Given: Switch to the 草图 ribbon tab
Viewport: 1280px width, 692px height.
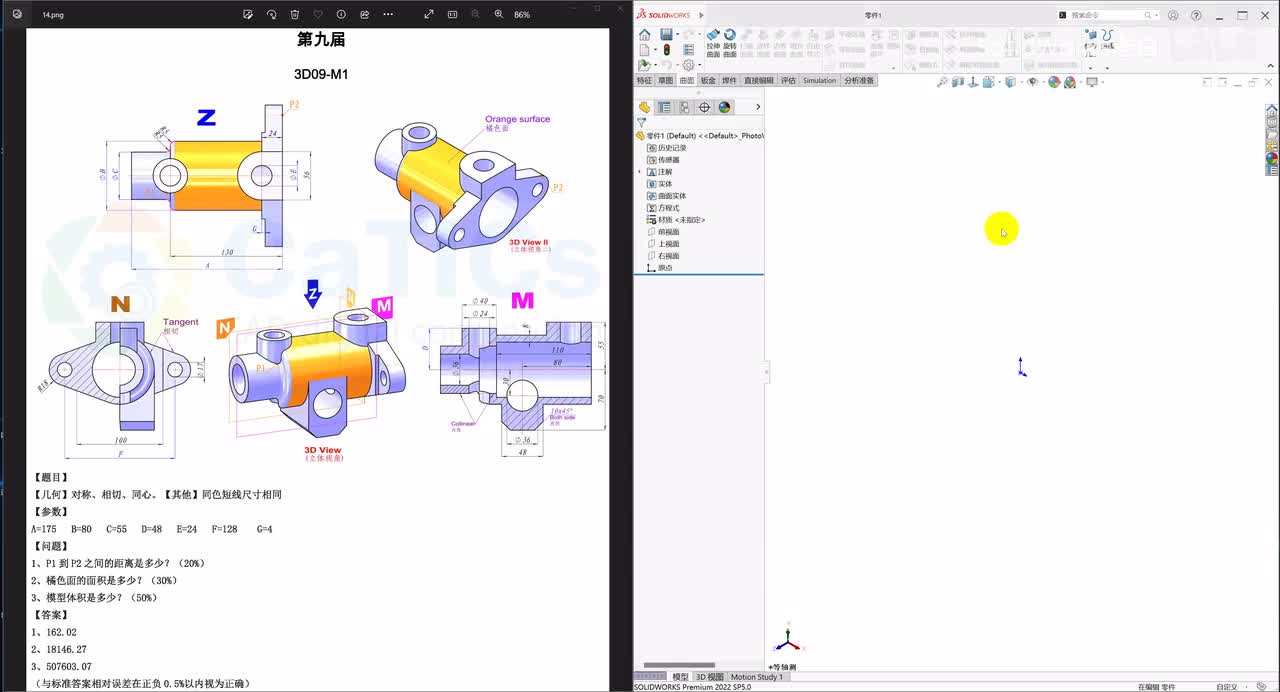Looking at the screenshot, I should coord(665,80).
